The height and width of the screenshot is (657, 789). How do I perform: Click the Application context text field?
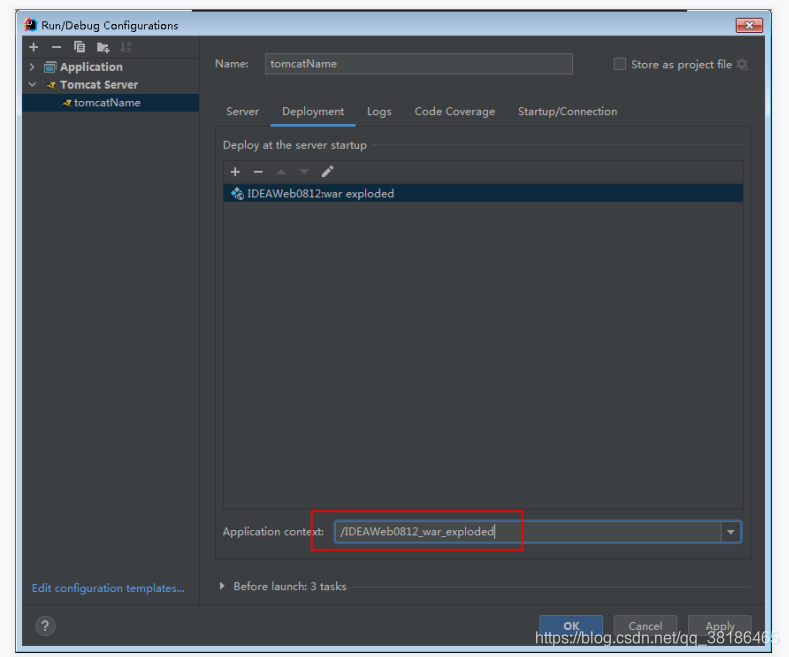(x=528, y=532)
